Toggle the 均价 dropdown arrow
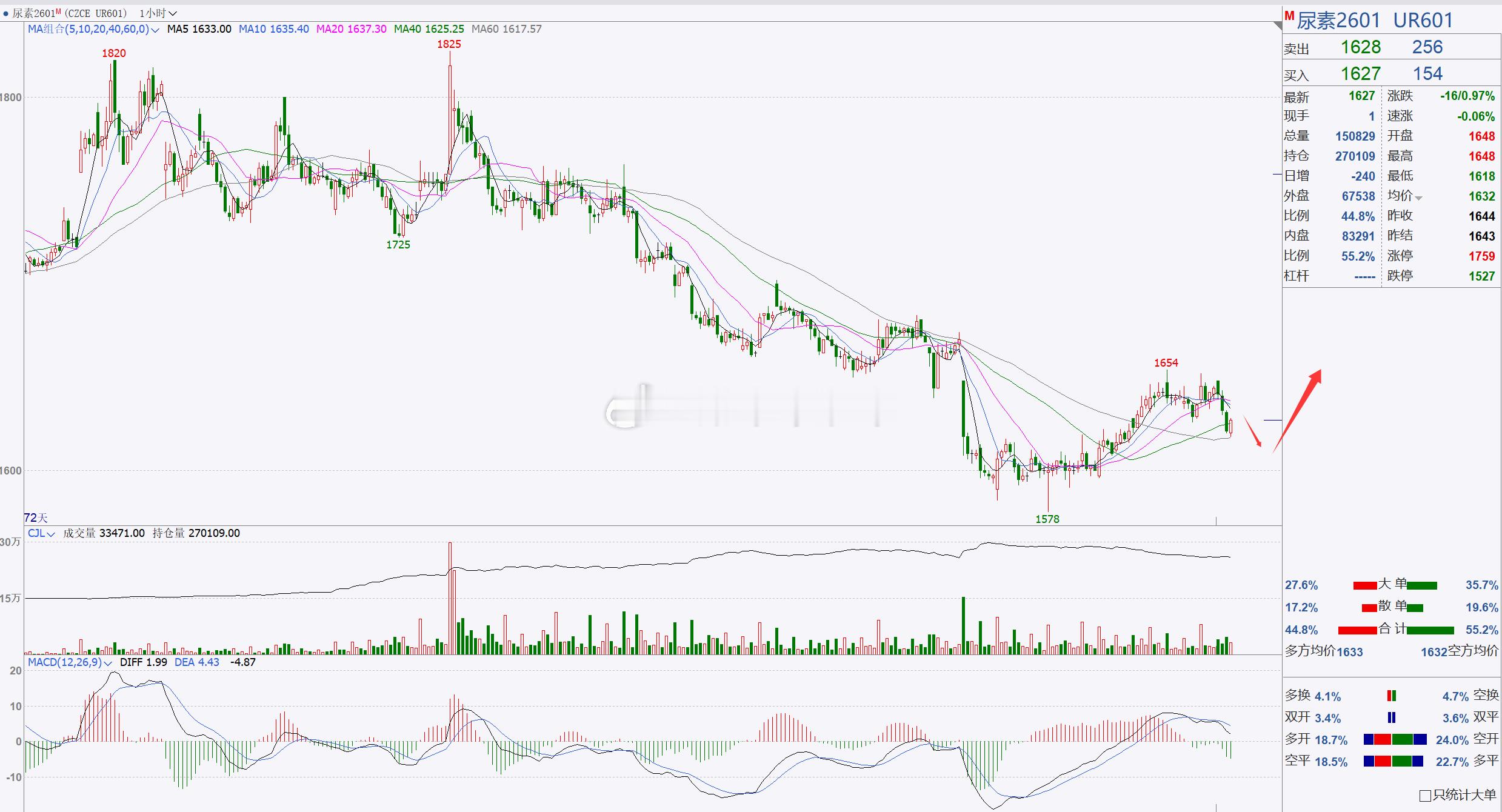 pos(1419,198)
